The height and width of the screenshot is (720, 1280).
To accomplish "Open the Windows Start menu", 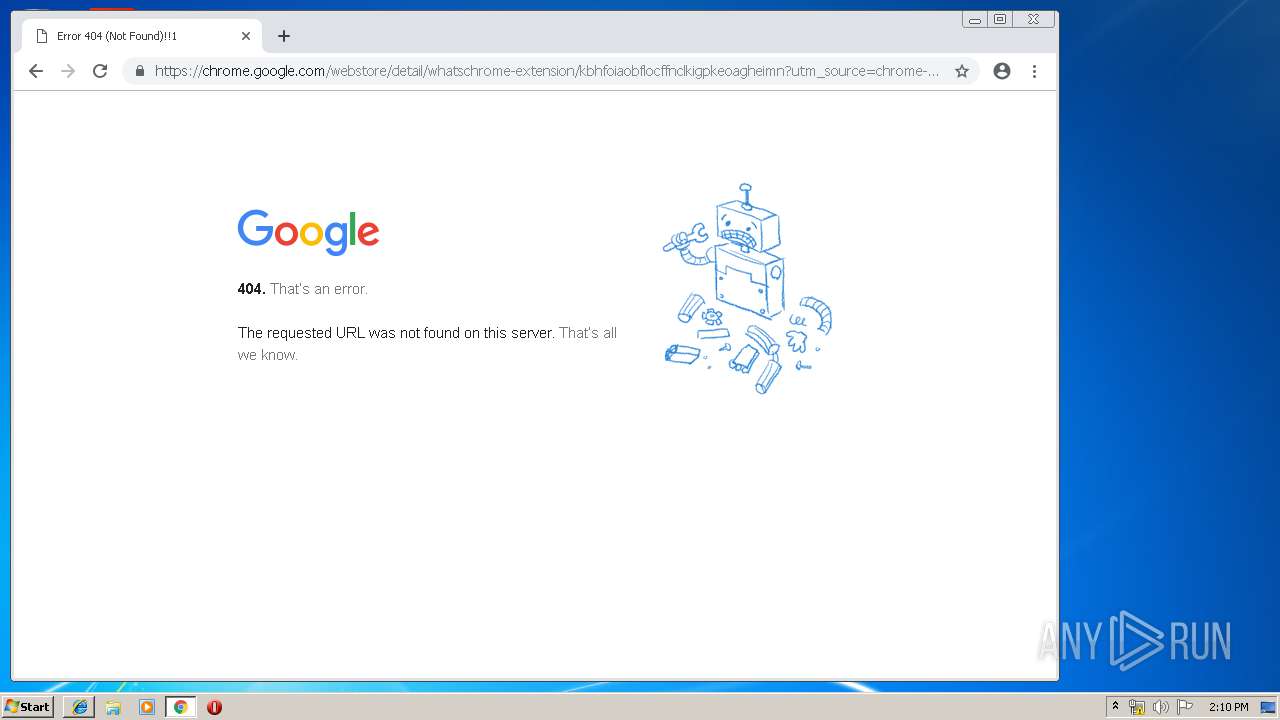I will [x=27, y=707].
